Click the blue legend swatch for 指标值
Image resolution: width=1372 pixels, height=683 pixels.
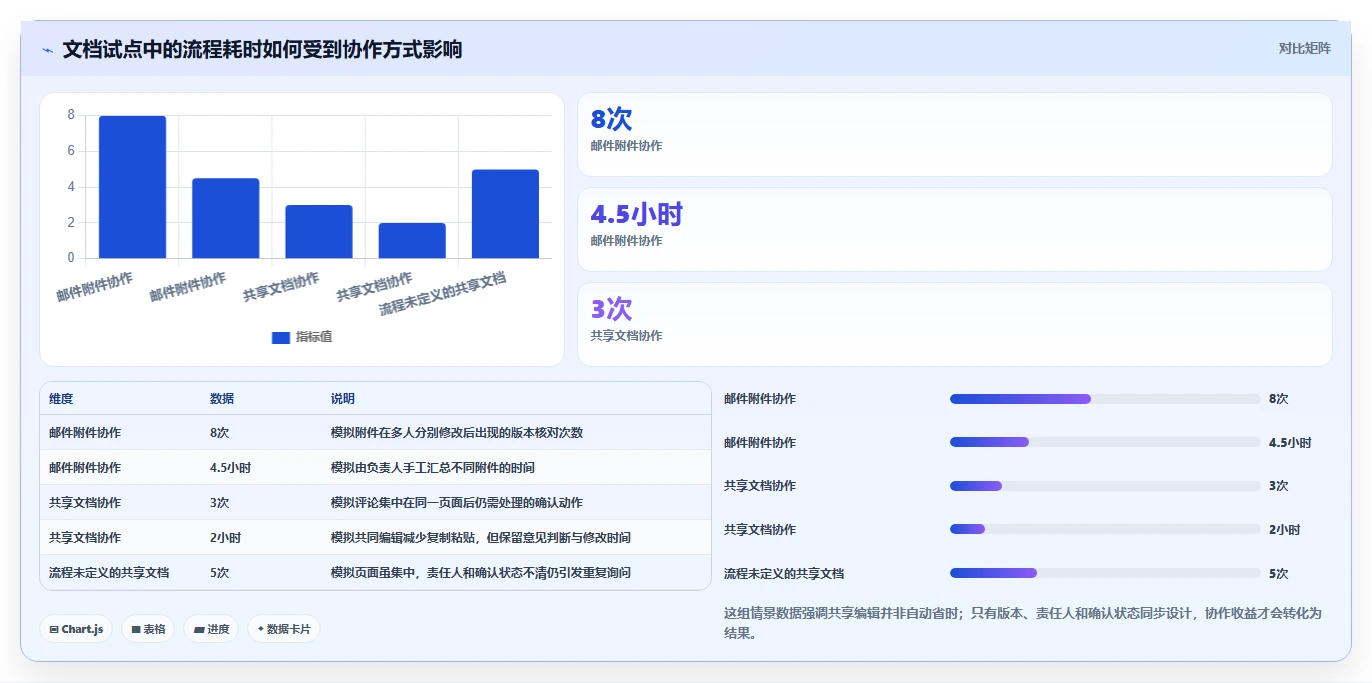pyautogui.click(x=281, y=337)
